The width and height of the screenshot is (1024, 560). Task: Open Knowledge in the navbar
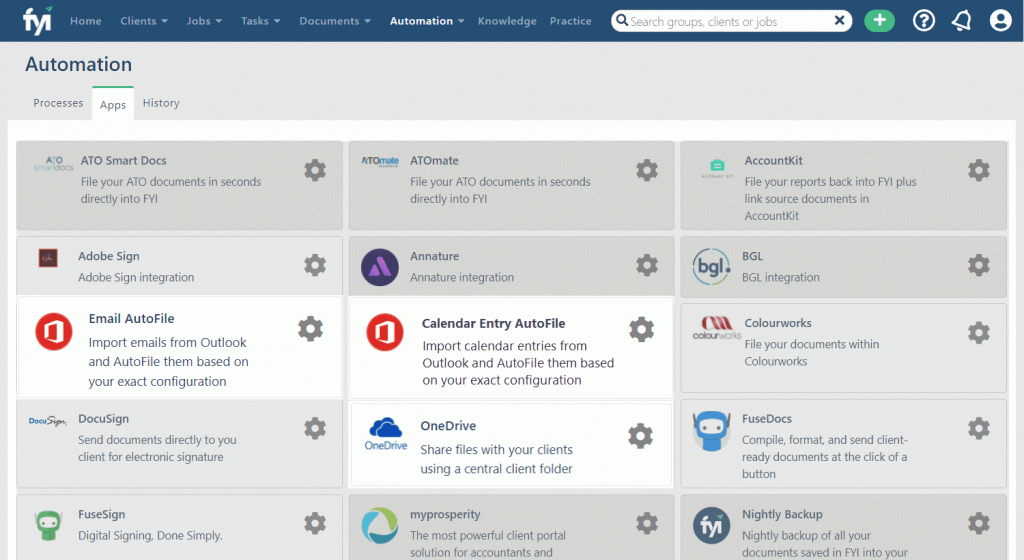pyautogui.click(x=507, y=21)
